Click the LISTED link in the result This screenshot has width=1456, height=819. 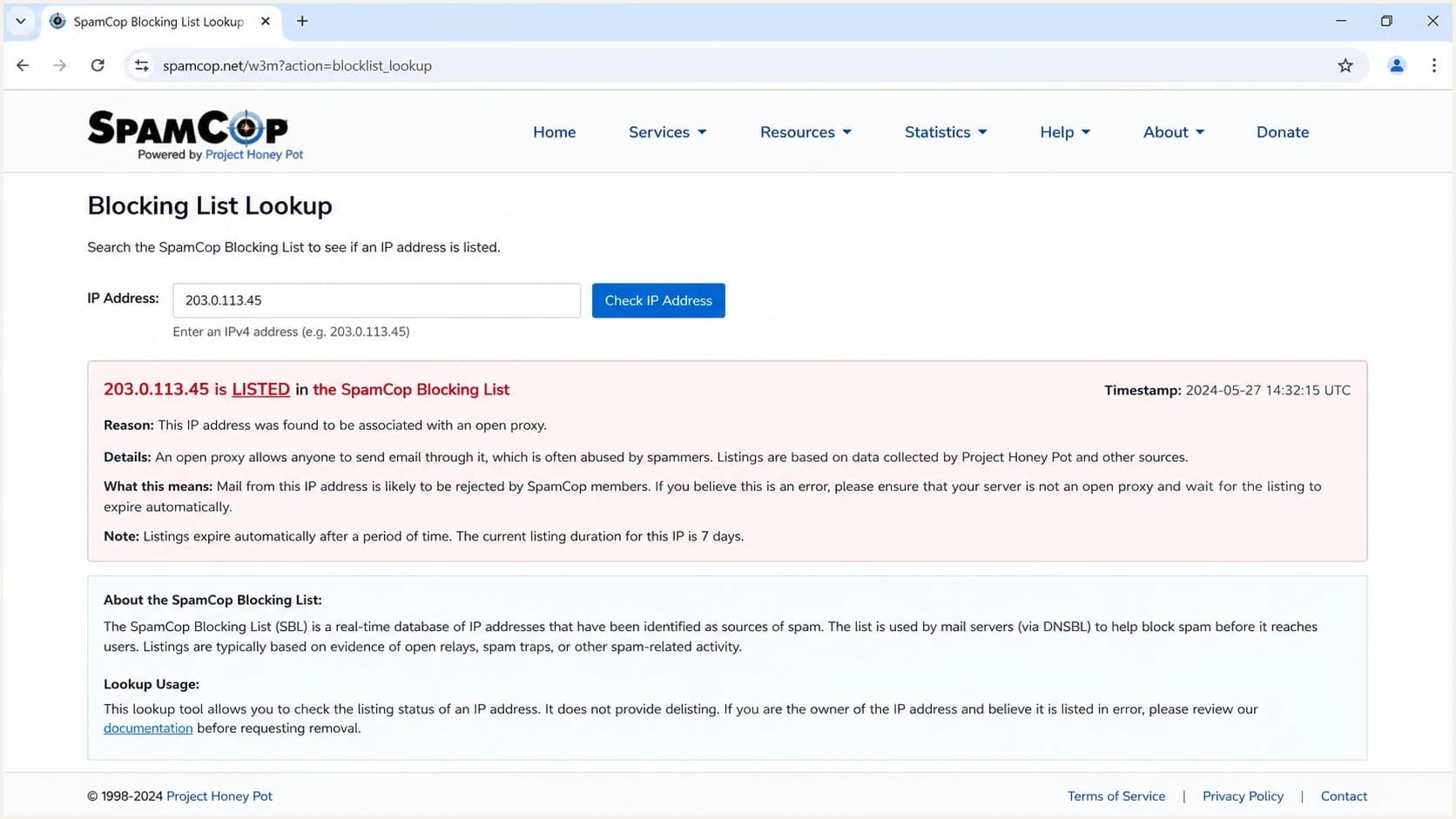[x=260, y=390]
